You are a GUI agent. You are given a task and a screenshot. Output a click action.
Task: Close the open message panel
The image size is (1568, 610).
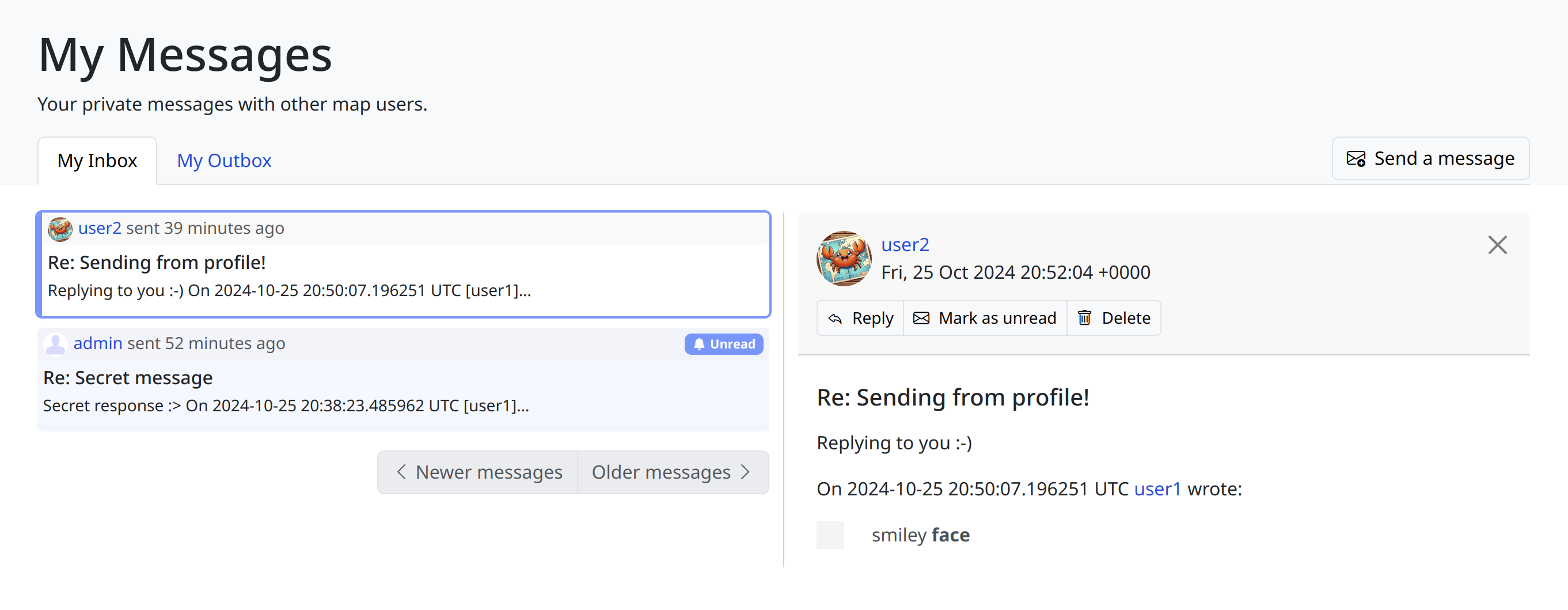pyautogui.click(x=1497, y=245)
